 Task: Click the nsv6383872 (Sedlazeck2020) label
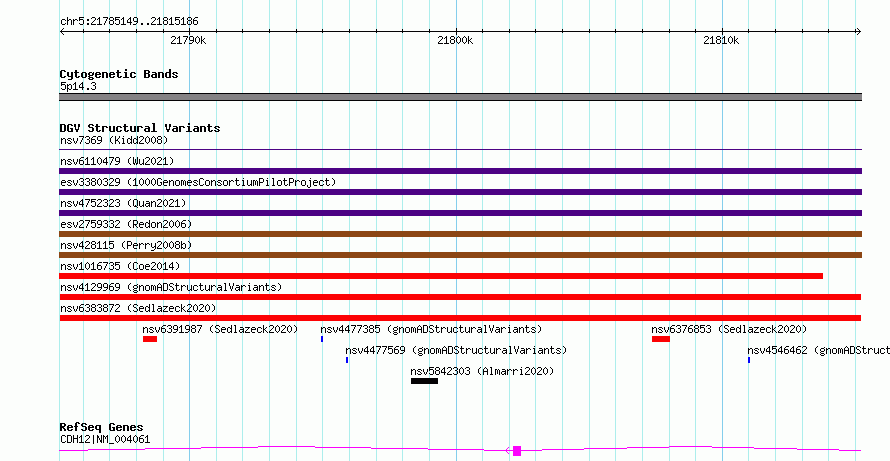click(x=138, y=308)
